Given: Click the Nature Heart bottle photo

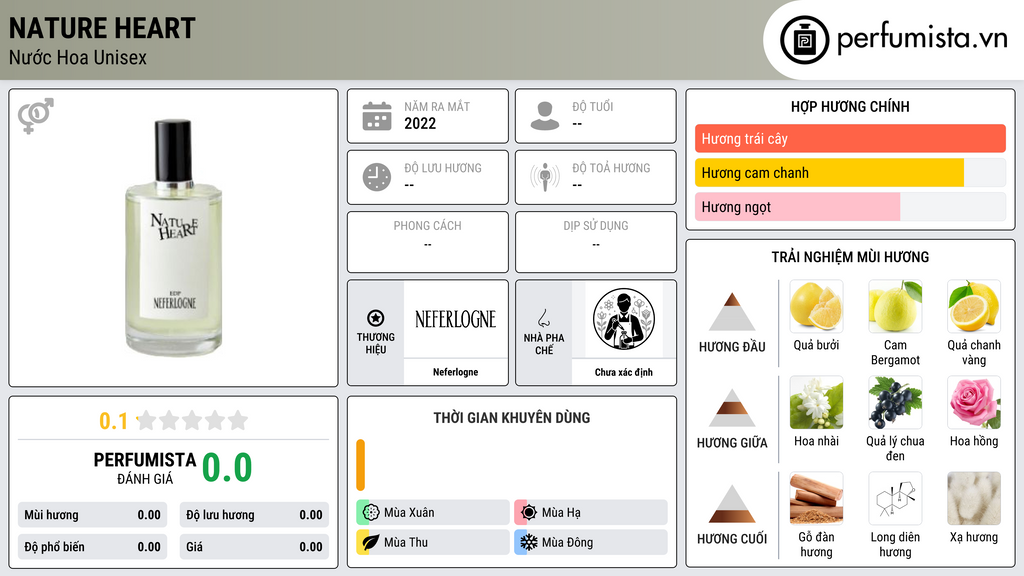Looking at the screenshot, I should click(x=174, y=238).
